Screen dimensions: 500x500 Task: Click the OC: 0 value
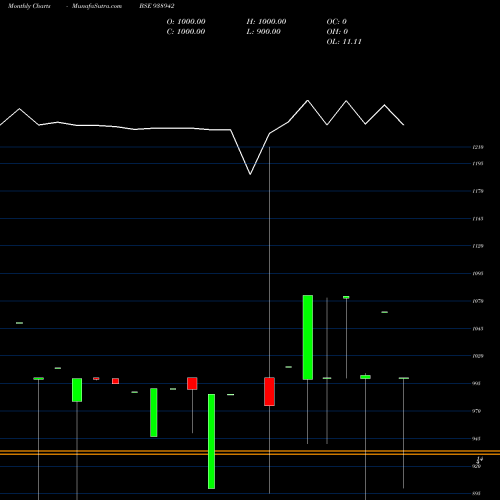tap(337, 22)
